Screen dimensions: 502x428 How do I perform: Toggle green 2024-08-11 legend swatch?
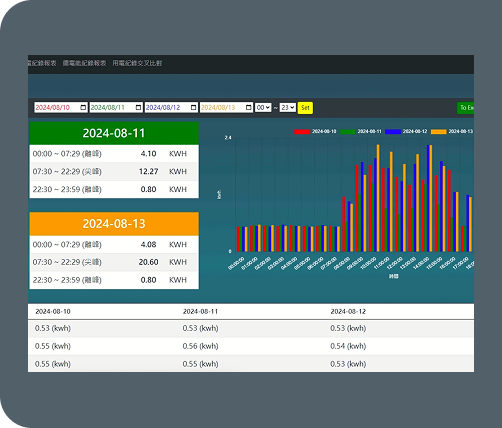point(348,132)
